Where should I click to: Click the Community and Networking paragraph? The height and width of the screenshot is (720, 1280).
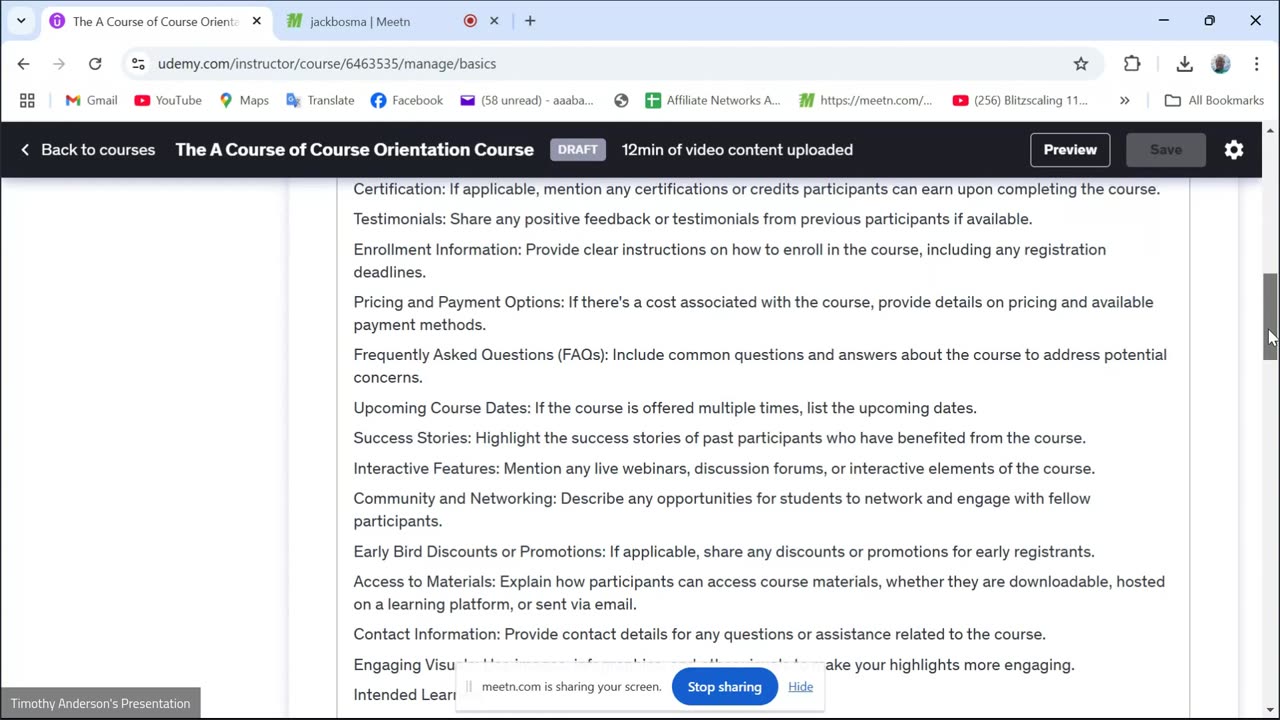click(x=722, y=510)
